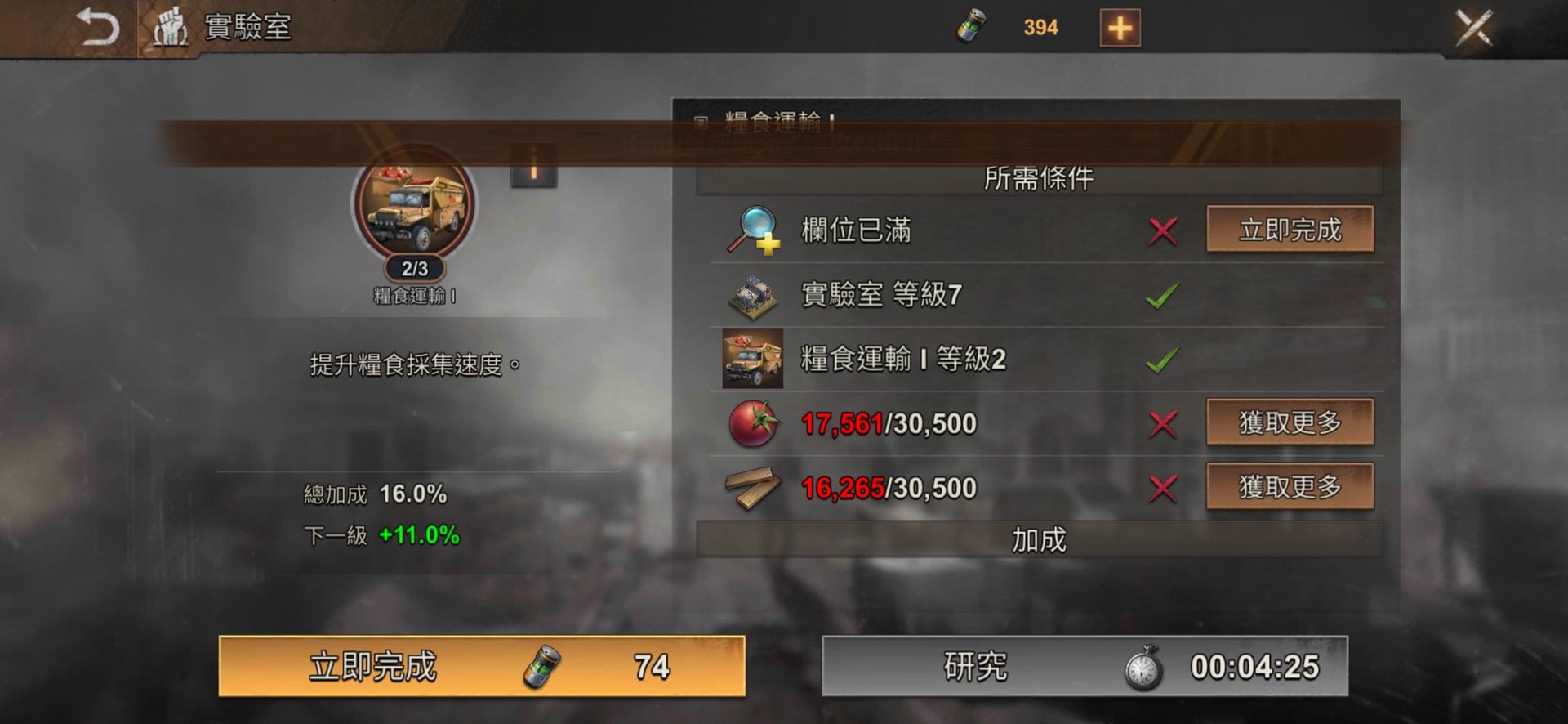Click the battery currency icon at top
1568x724 pixels.
(972, 27)
